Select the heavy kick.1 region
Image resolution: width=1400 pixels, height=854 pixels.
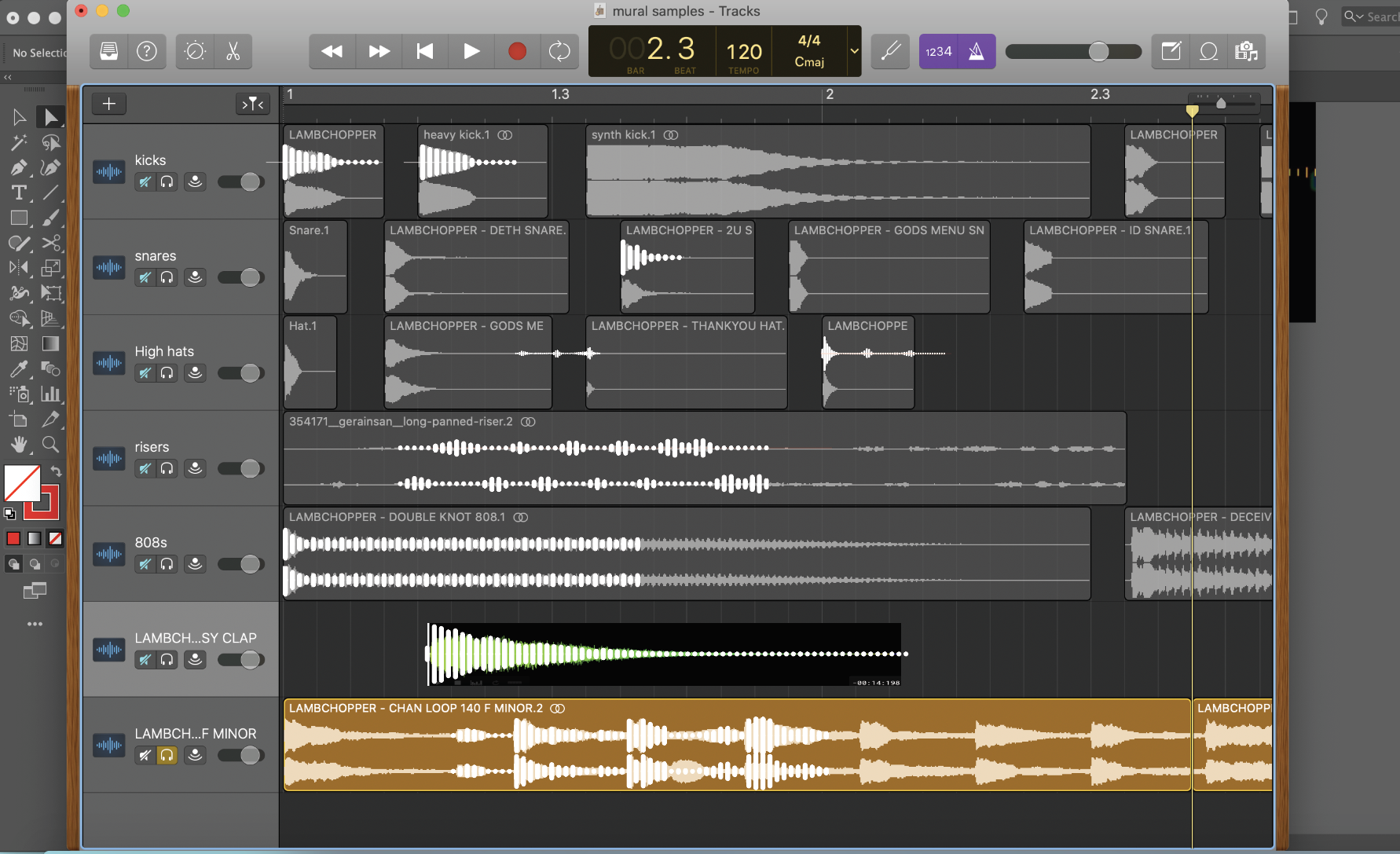pos(482,171)
